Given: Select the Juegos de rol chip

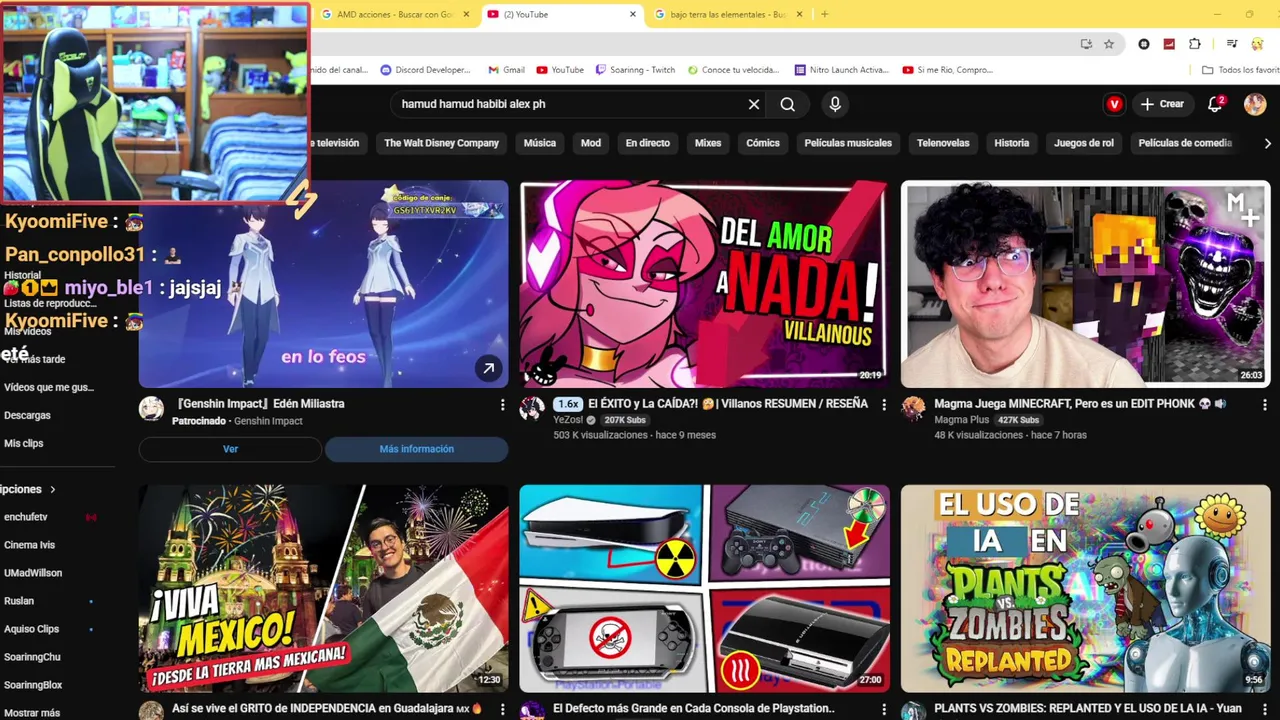Looking at the screenshot, I should click(x=1084, y=143).
